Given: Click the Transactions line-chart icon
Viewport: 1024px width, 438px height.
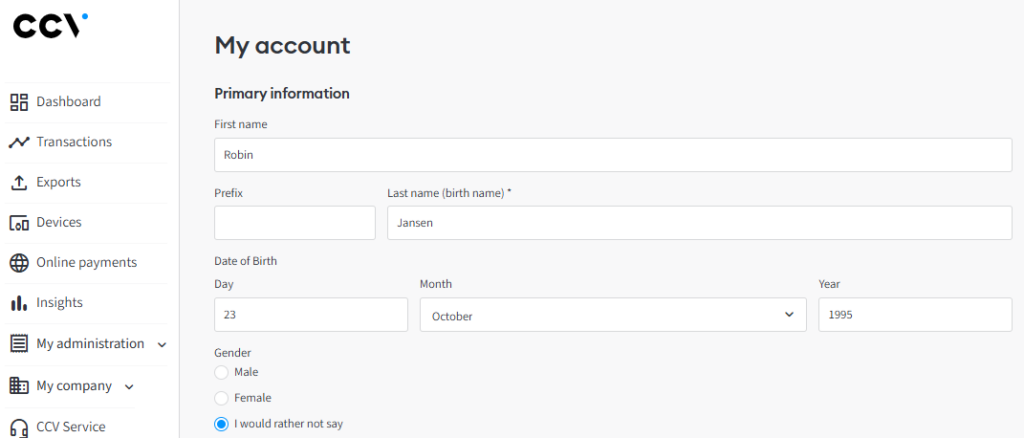Looking at the screenshot, I should point(19,142).
